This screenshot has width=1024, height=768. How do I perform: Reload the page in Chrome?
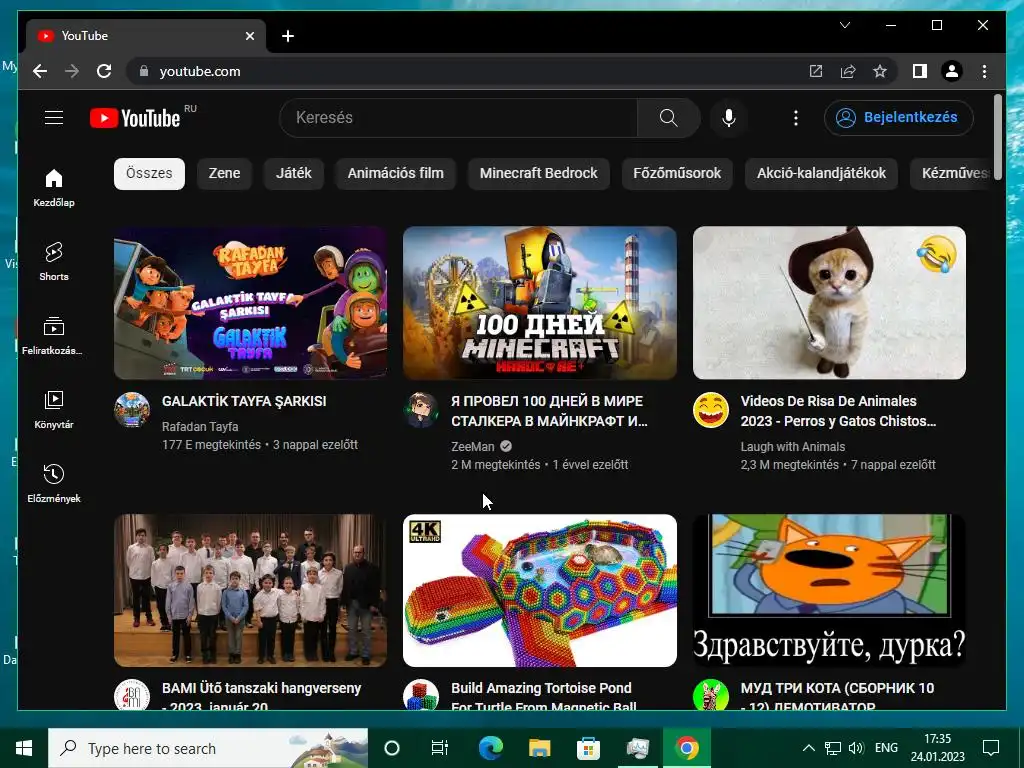click(104, 71)
